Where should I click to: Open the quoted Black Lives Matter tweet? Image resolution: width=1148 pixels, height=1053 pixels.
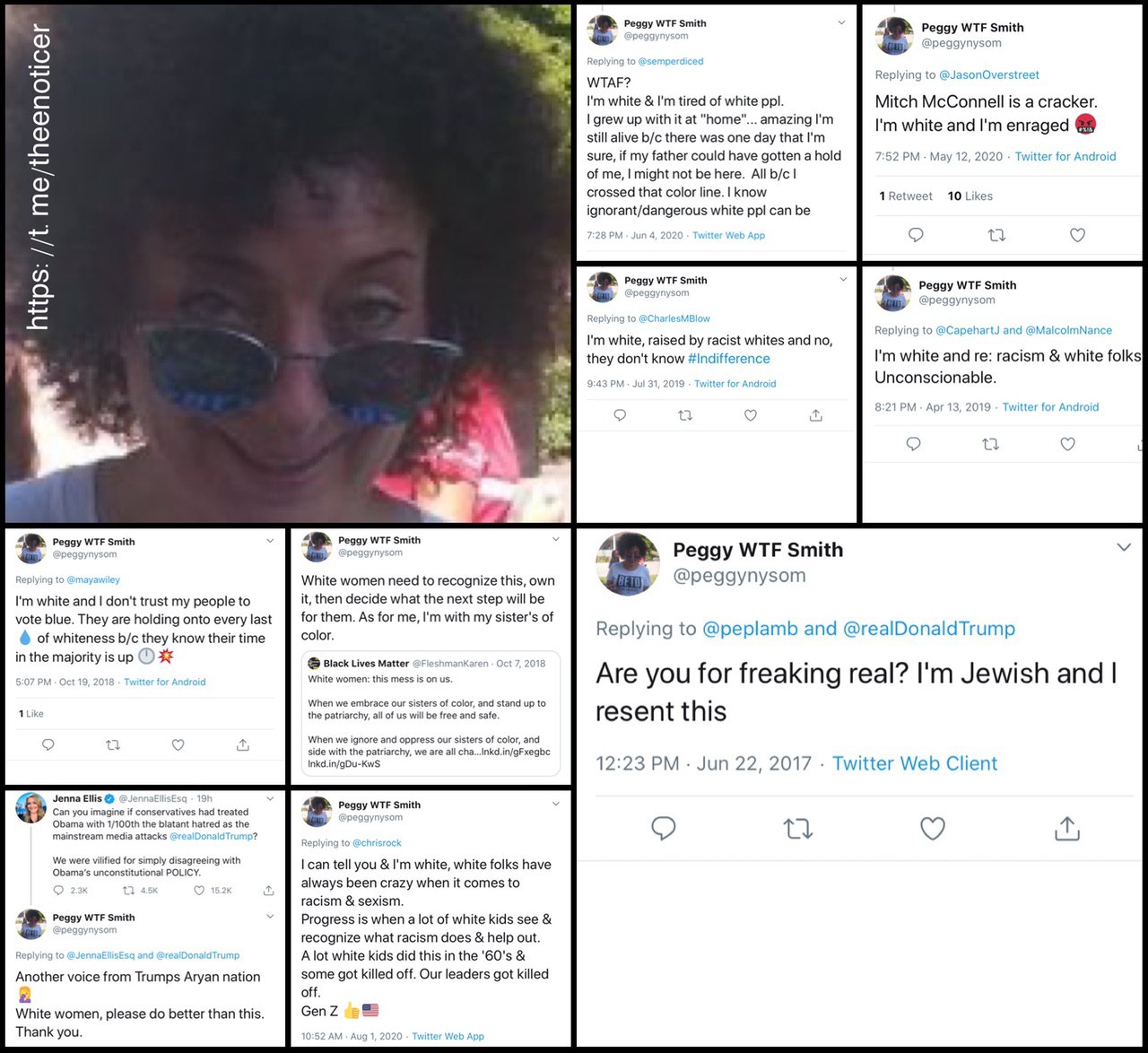[430, 713]
